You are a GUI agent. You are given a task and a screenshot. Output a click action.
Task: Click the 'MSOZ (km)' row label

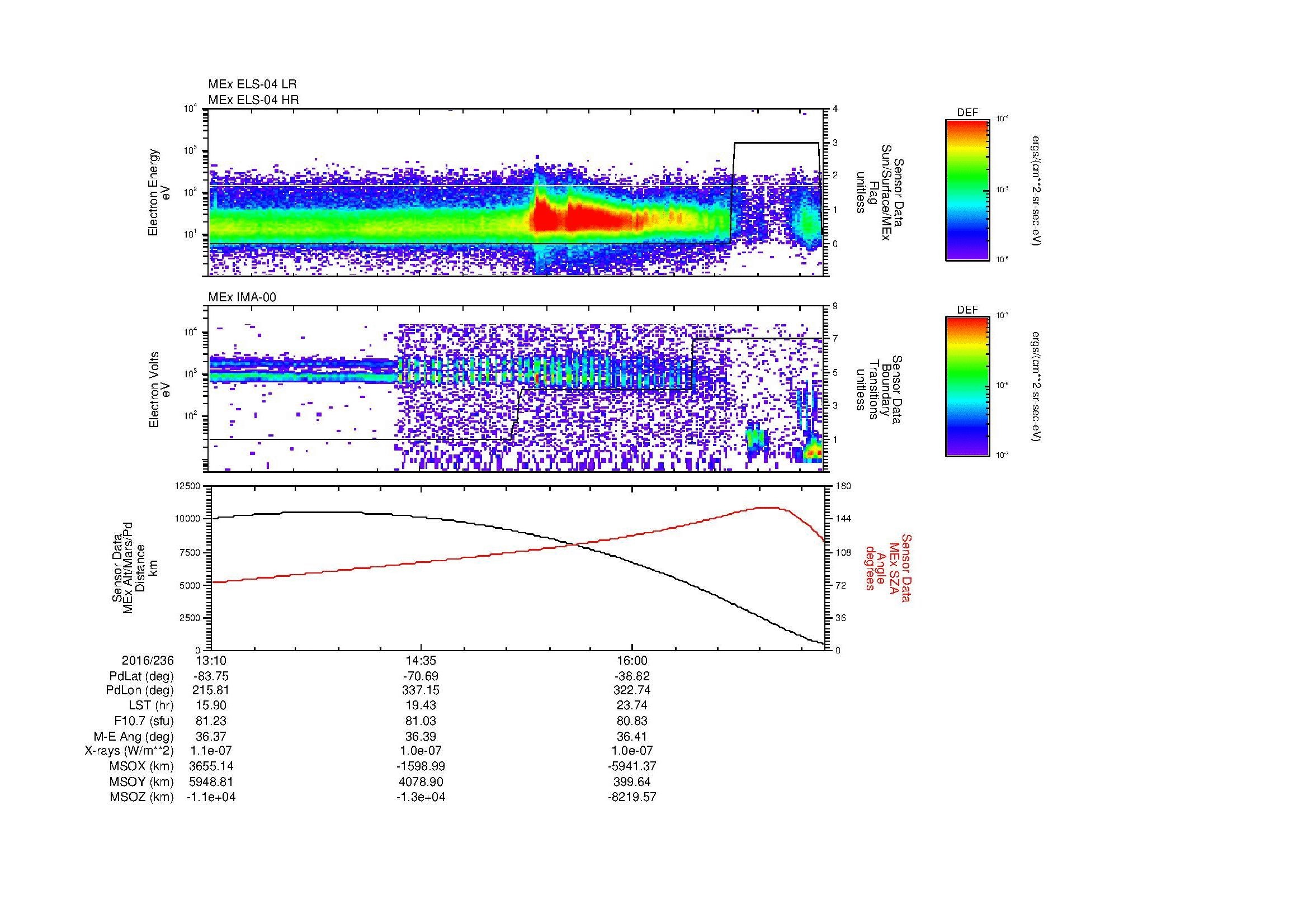pyautogui.click(x=142, y=797)
